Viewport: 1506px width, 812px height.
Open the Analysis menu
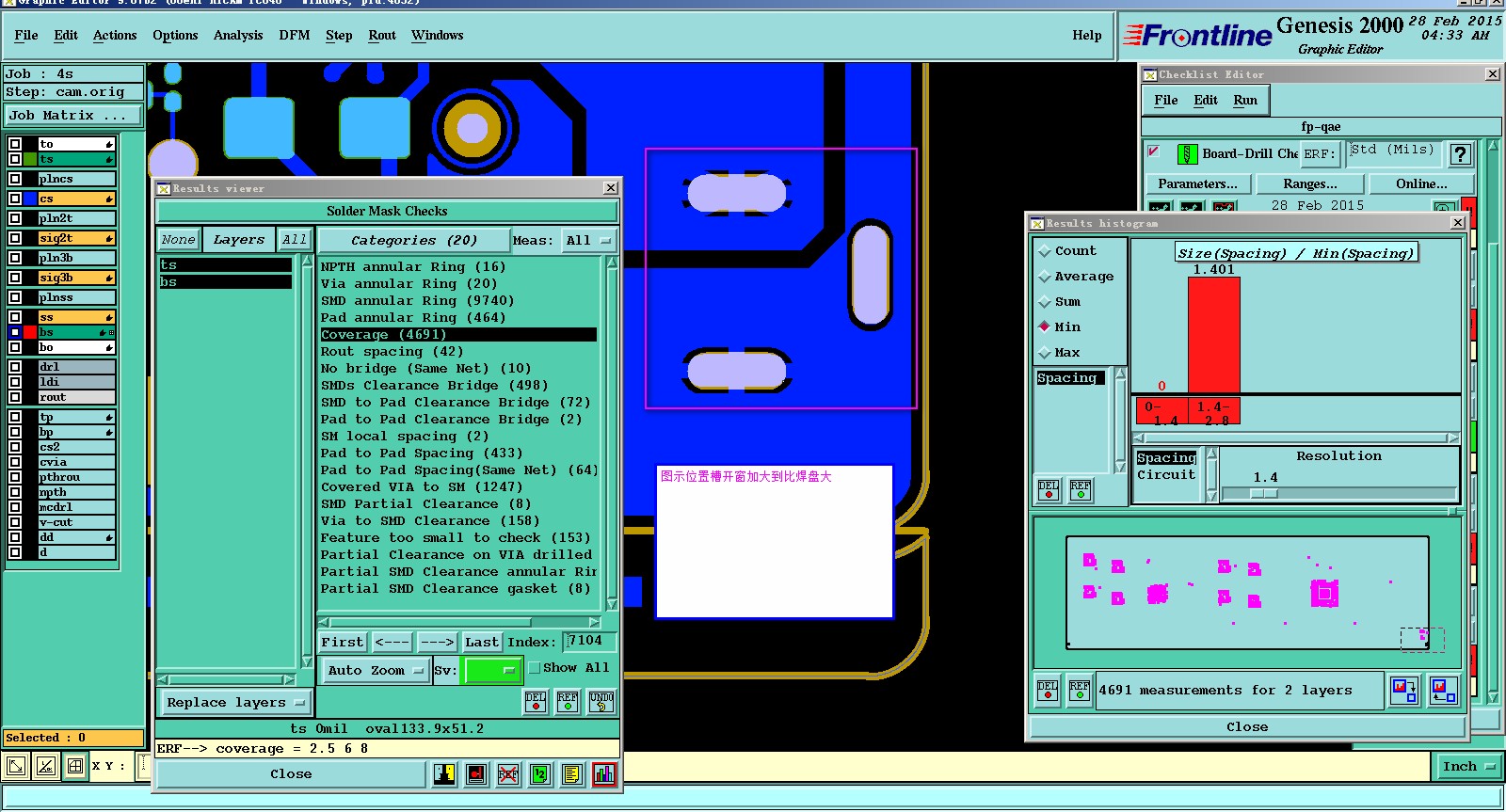pyautogui.click(x=238, y=36)
